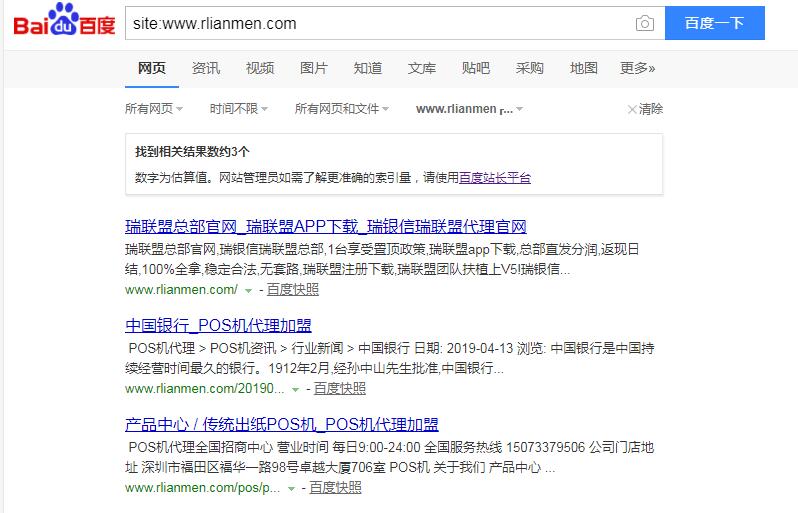This screenshot has height=513, width=798.
Task: Click the www.rlianmen.com/20190... URL
Action: 205,389
